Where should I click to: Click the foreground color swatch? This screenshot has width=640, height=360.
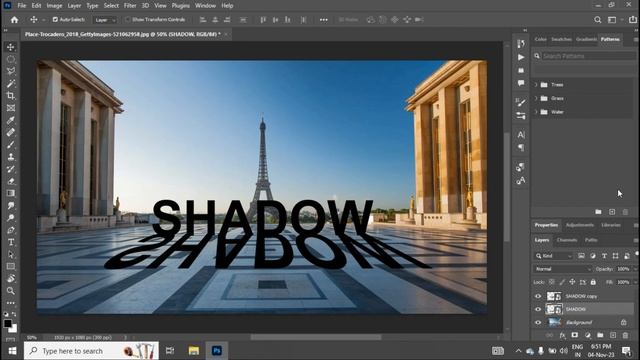coord(8,324)
